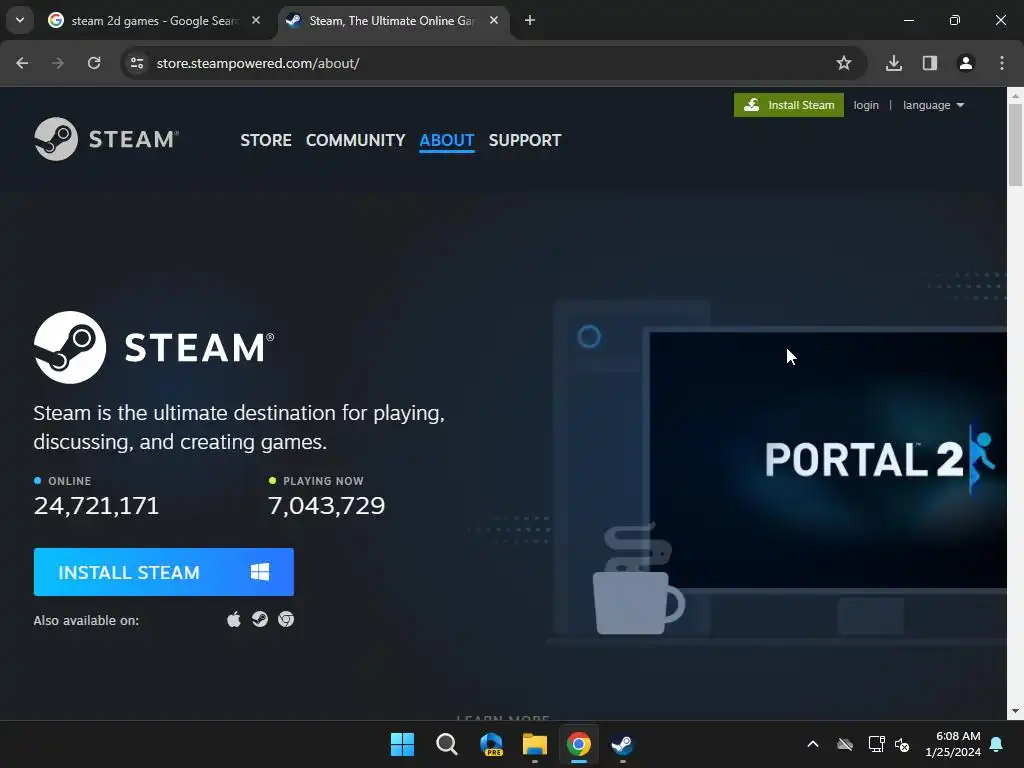This screenshot has width=1024, height=768.
Task: Open the tab search dropdown arrow
Action: [20, 20]
